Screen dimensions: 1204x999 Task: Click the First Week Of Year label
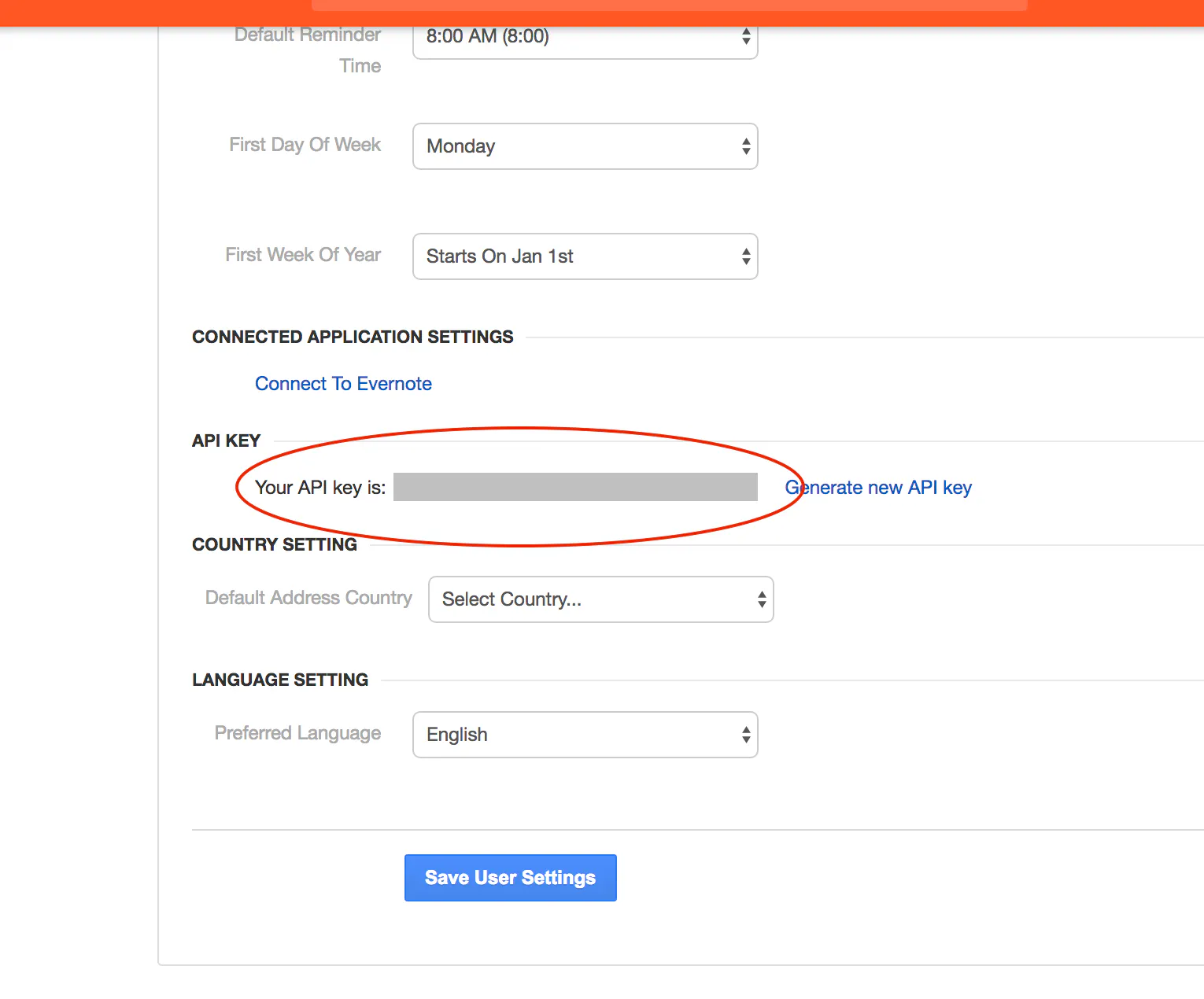point(303,255)
